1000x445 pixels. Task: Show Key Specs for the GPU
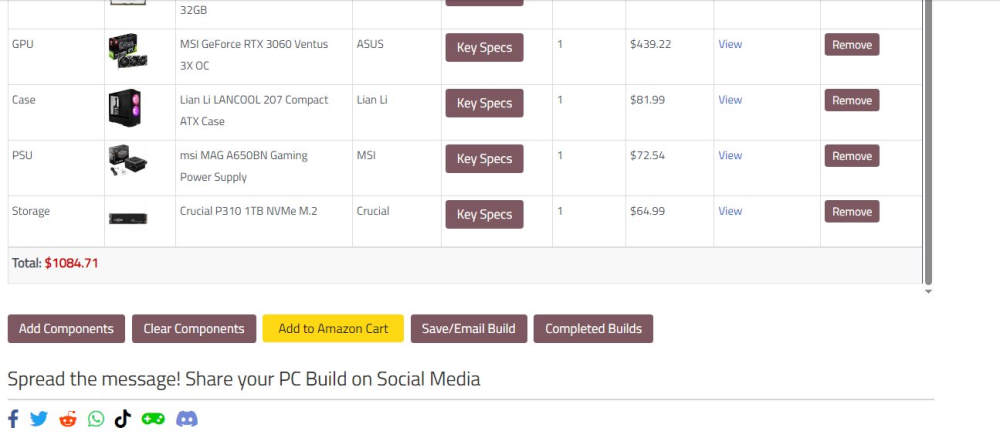pyautogui.click(x=484, y=48)
